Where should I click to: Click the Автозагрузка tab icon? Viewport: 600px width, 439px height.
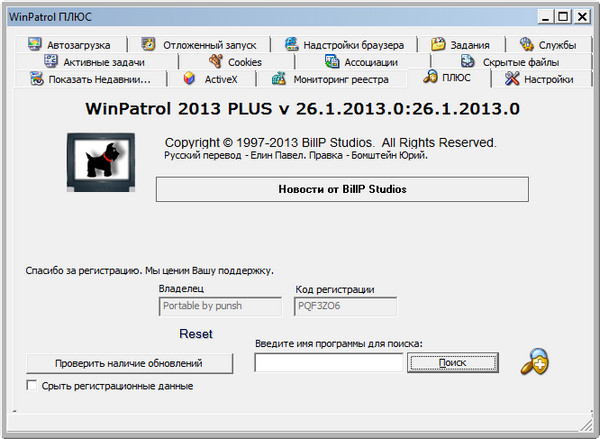coord(34,44)
